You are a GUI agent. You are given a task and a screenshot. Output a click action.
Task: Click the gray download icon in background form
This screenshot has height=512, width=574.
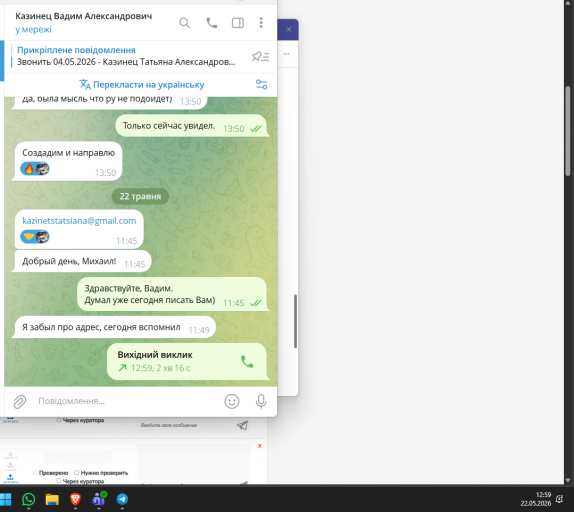tap(10, 465)
